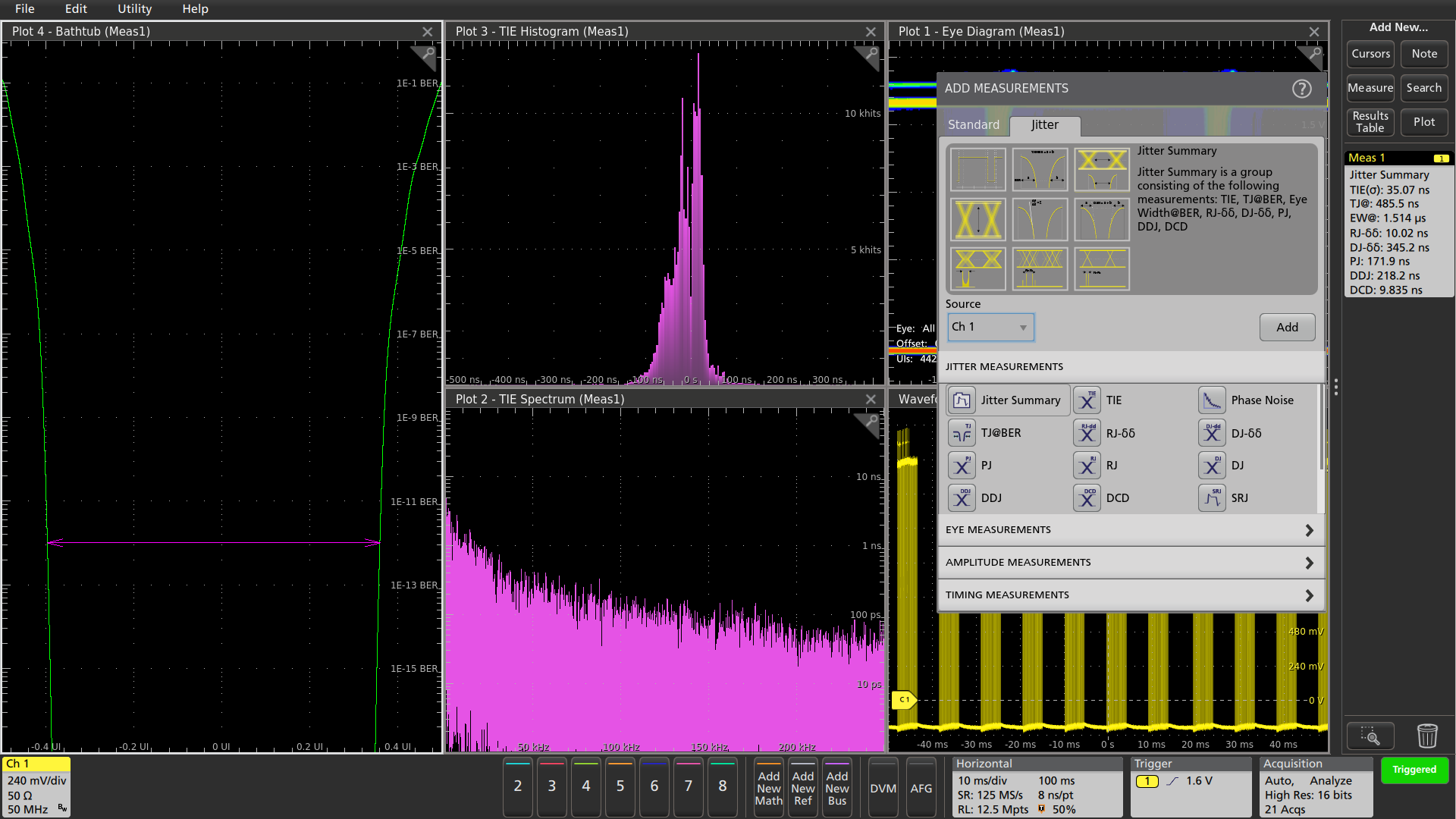Select the DCD jitter measurement icon
Viewport: 1456px width, 819px height.
click(x=1087, y=497)
